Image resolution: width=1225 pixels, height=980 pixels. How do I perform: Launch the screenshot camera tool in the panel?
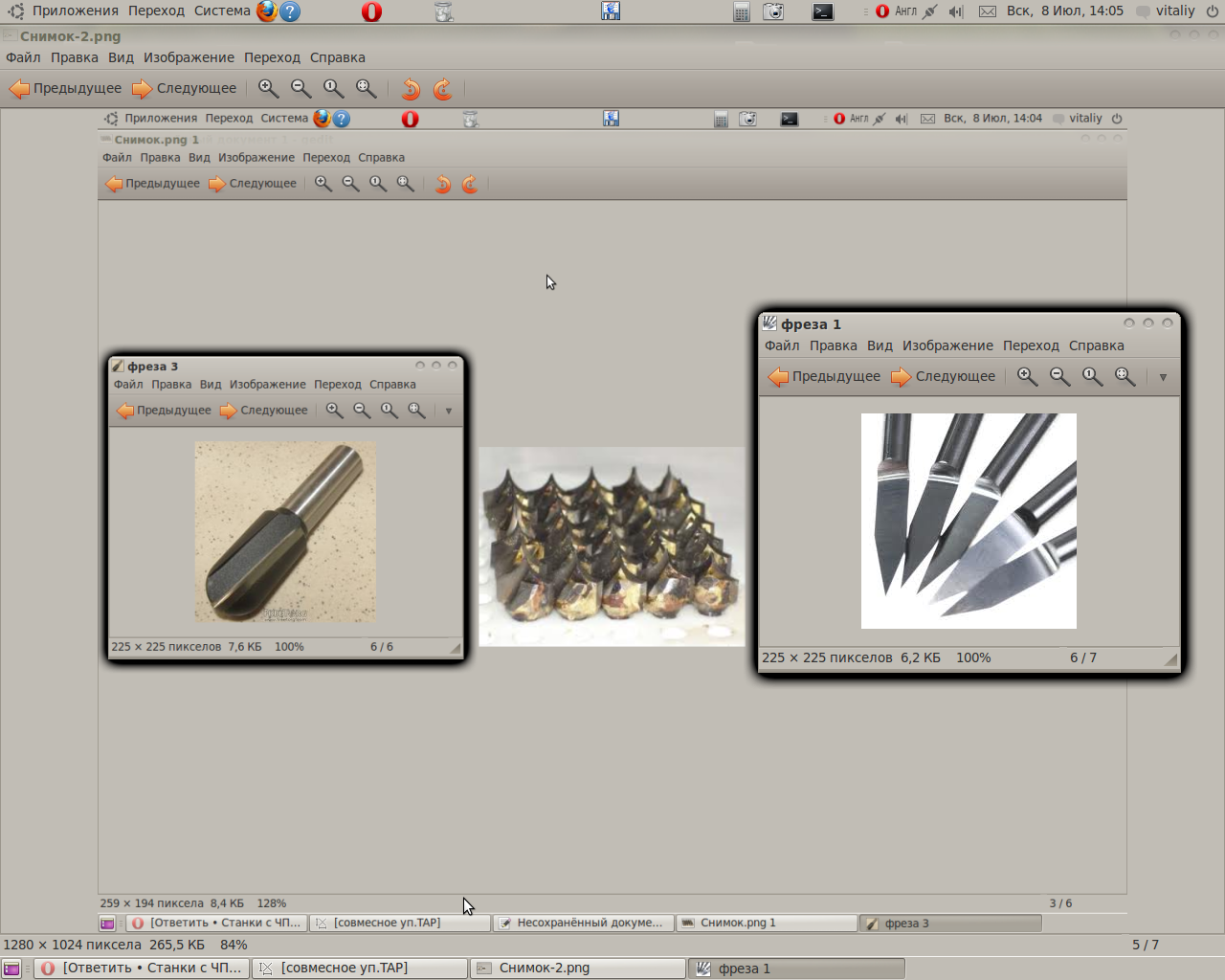(x=773, y=11)
